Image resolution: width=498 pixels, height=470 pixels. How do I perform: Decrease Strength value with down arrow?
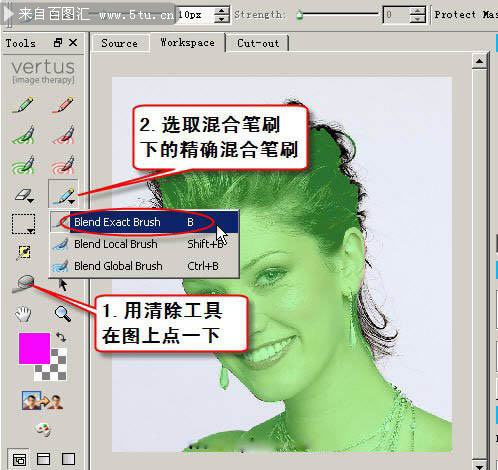pos(417,19)
